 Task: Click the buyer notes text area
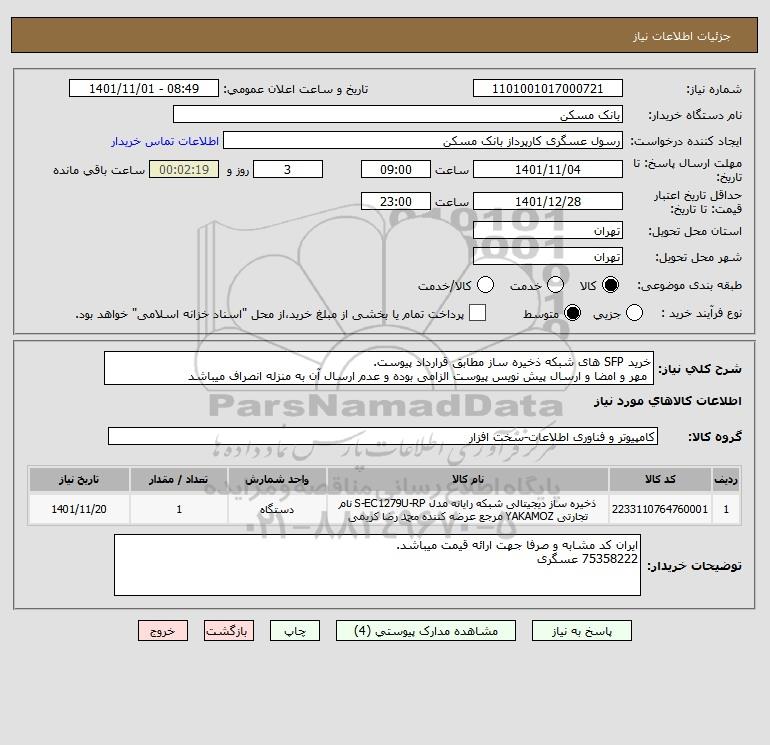[377, 565]
